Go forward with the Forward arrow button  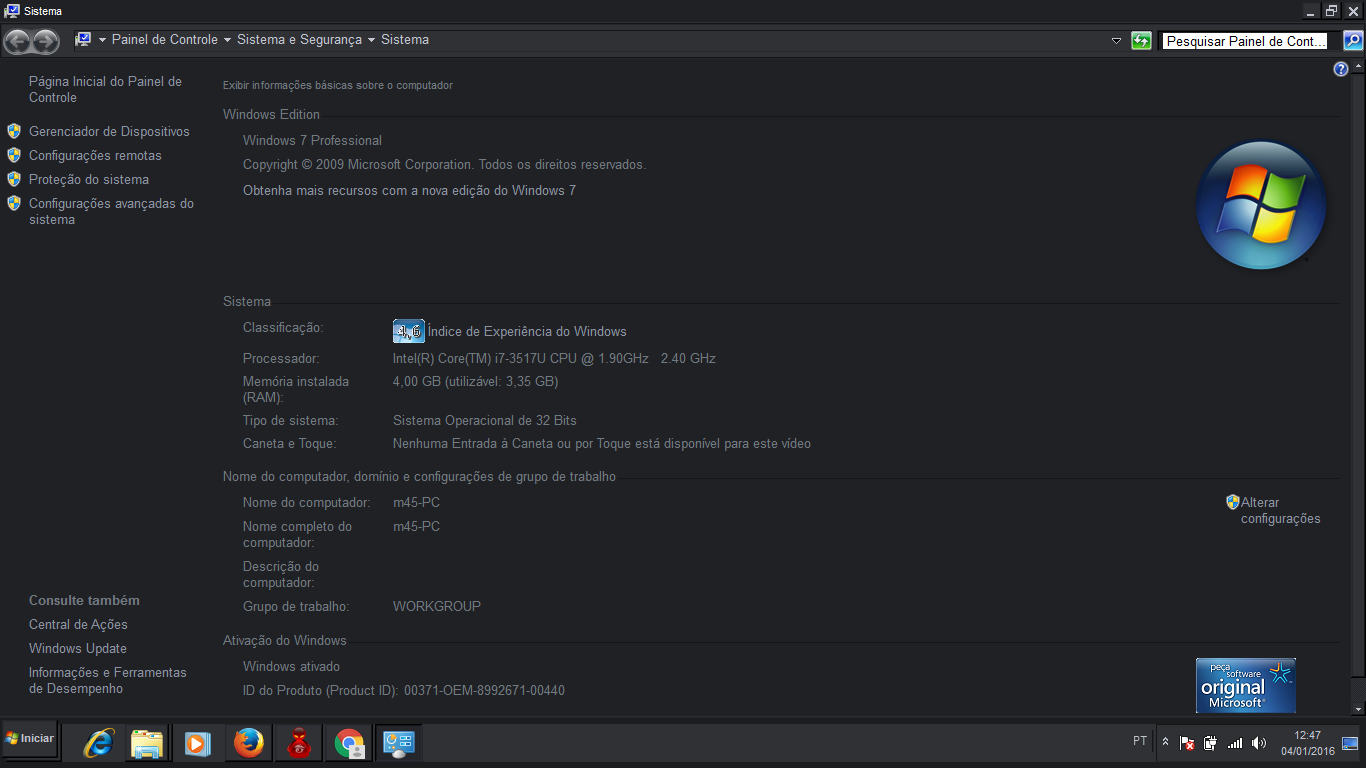(46, 41)
